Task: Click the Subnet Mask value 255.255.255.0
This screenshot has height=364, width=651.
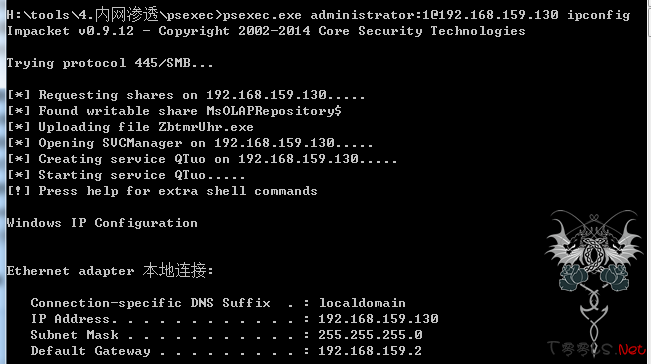Action: [370, 335]
